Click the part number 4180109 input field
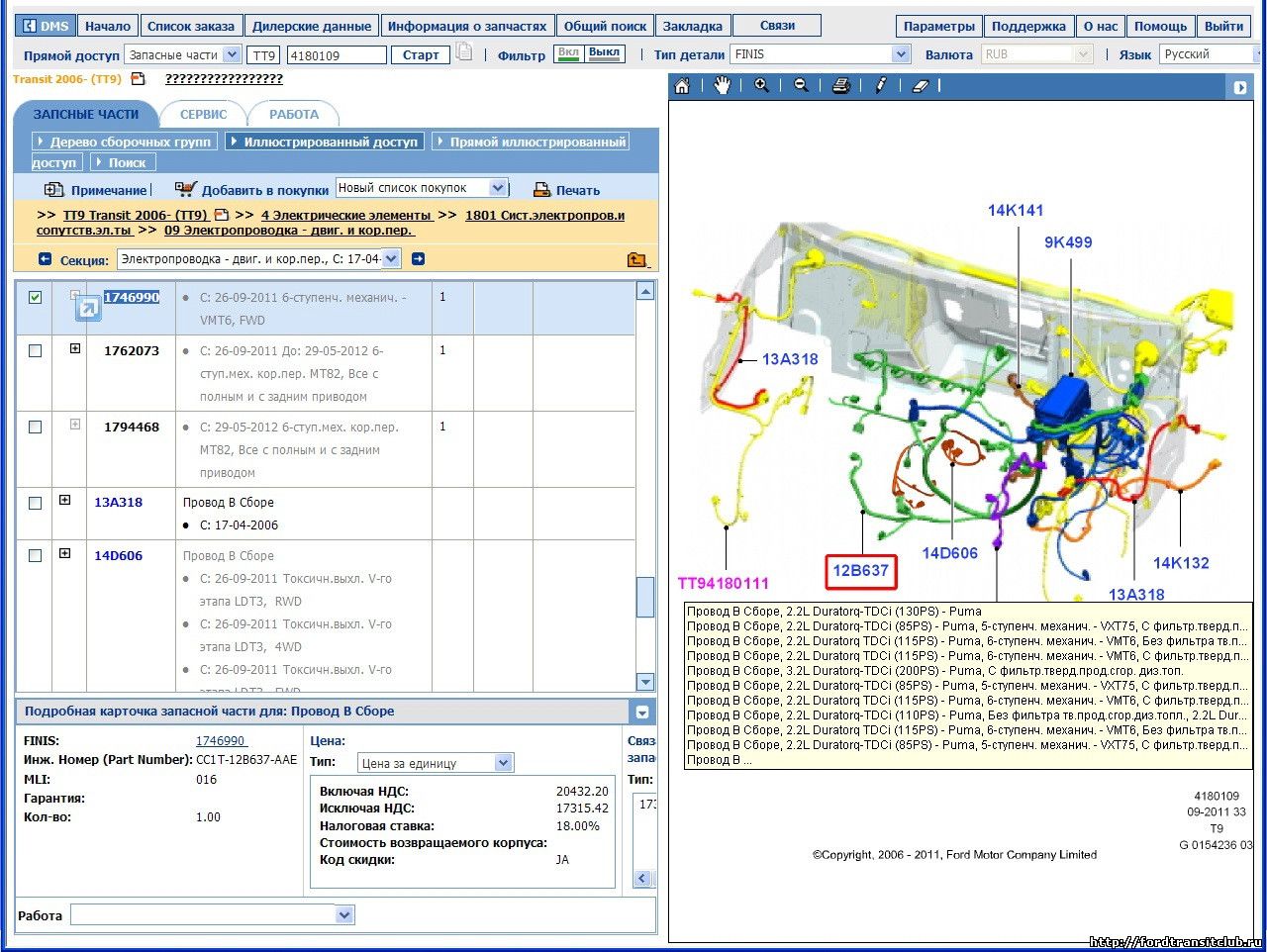This screenshot has width=1267, height=952. click(337, 55)
